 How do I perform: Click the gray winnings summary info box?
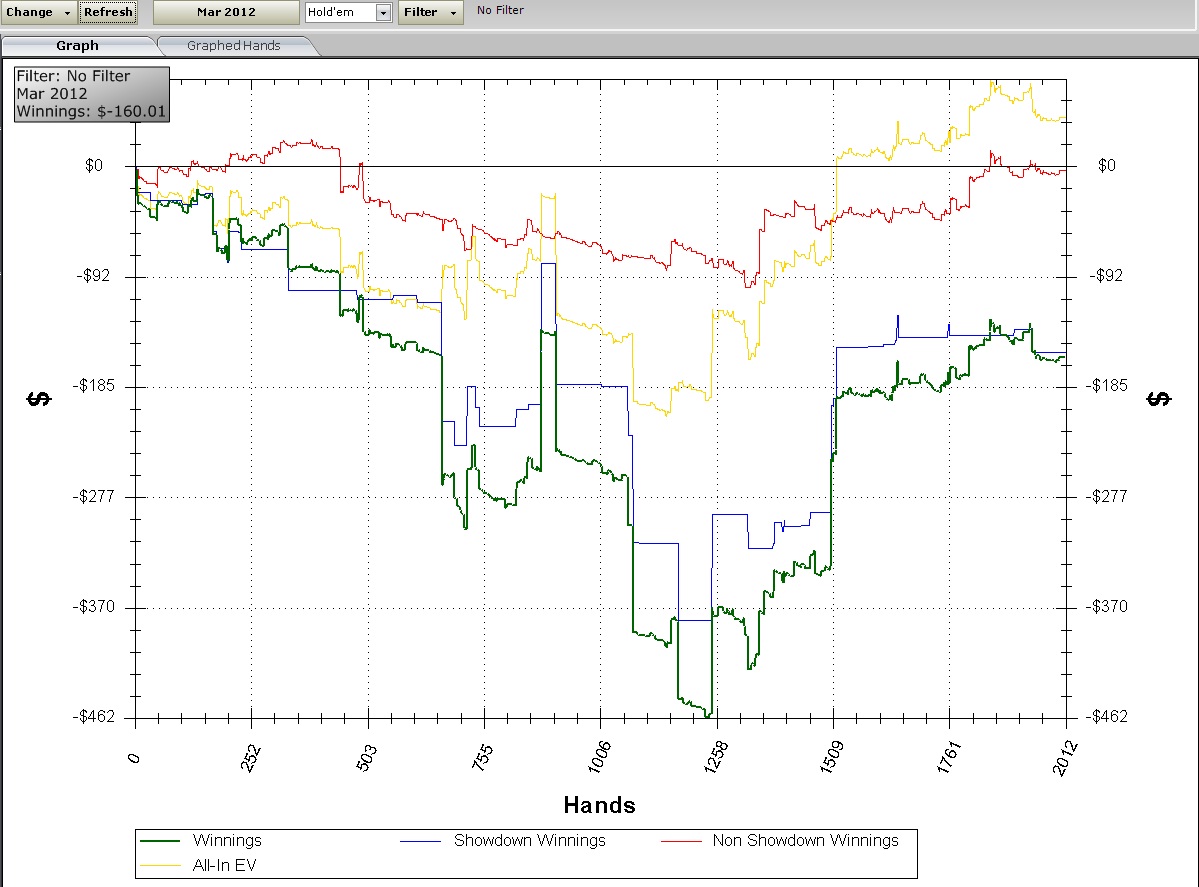(x=91, y=94)
